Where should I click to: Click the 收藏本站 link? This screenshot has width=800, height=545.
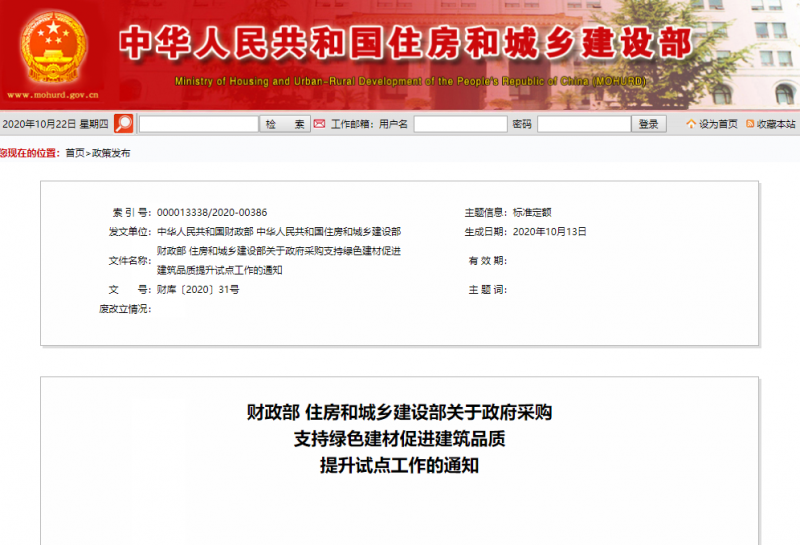776,124
